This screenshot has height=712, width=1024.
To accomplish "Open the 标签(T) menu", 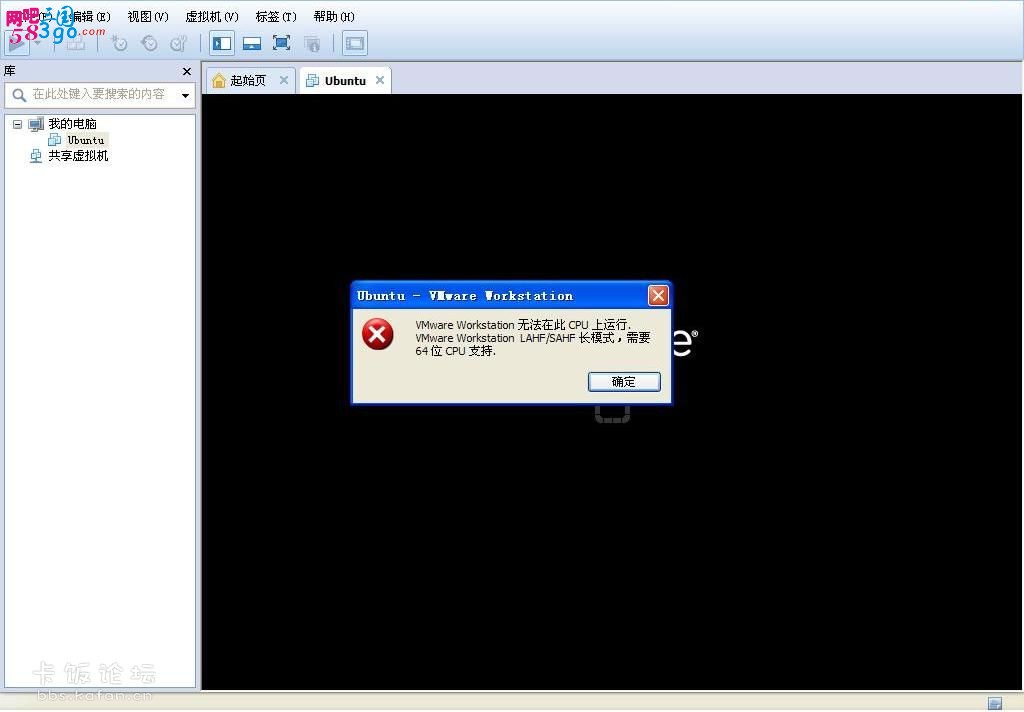I will (276, 16).
